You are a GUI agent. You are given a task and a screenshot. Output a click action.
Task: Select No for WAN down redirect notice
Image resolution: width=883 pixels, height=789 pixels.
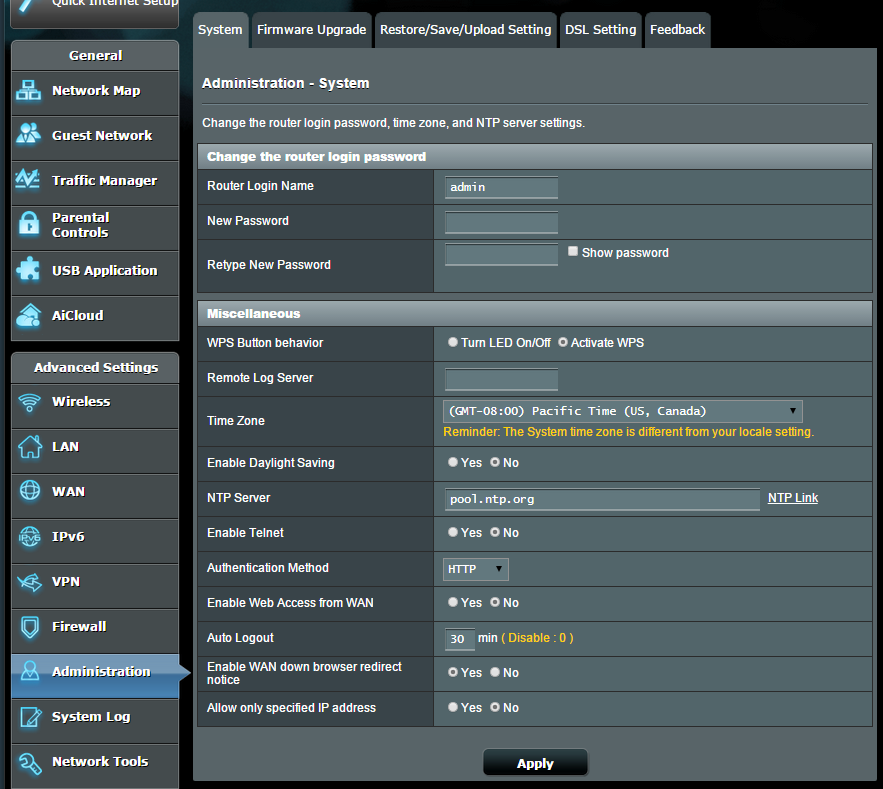(495, 672)
